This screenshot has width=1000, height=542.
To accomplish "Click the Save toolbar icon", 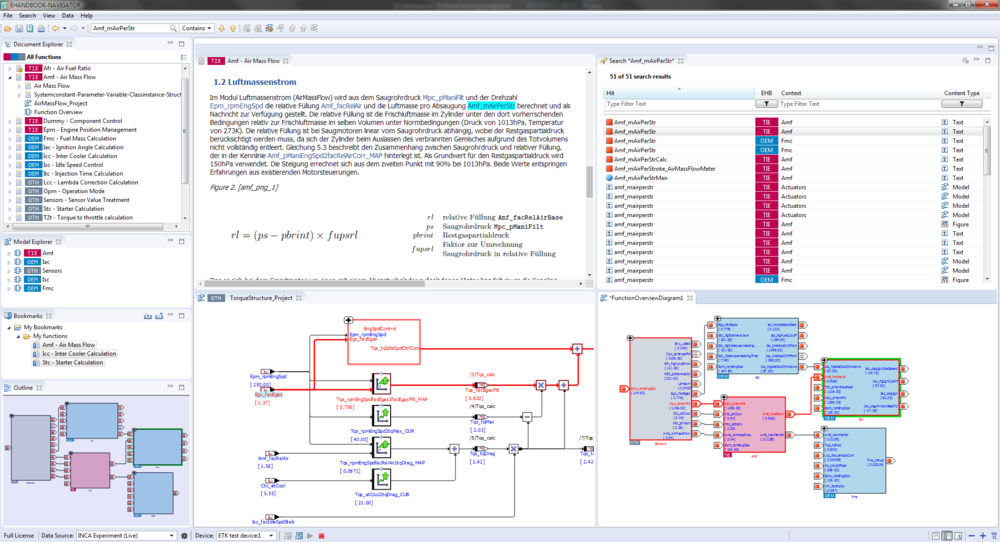I will point(19,28).
